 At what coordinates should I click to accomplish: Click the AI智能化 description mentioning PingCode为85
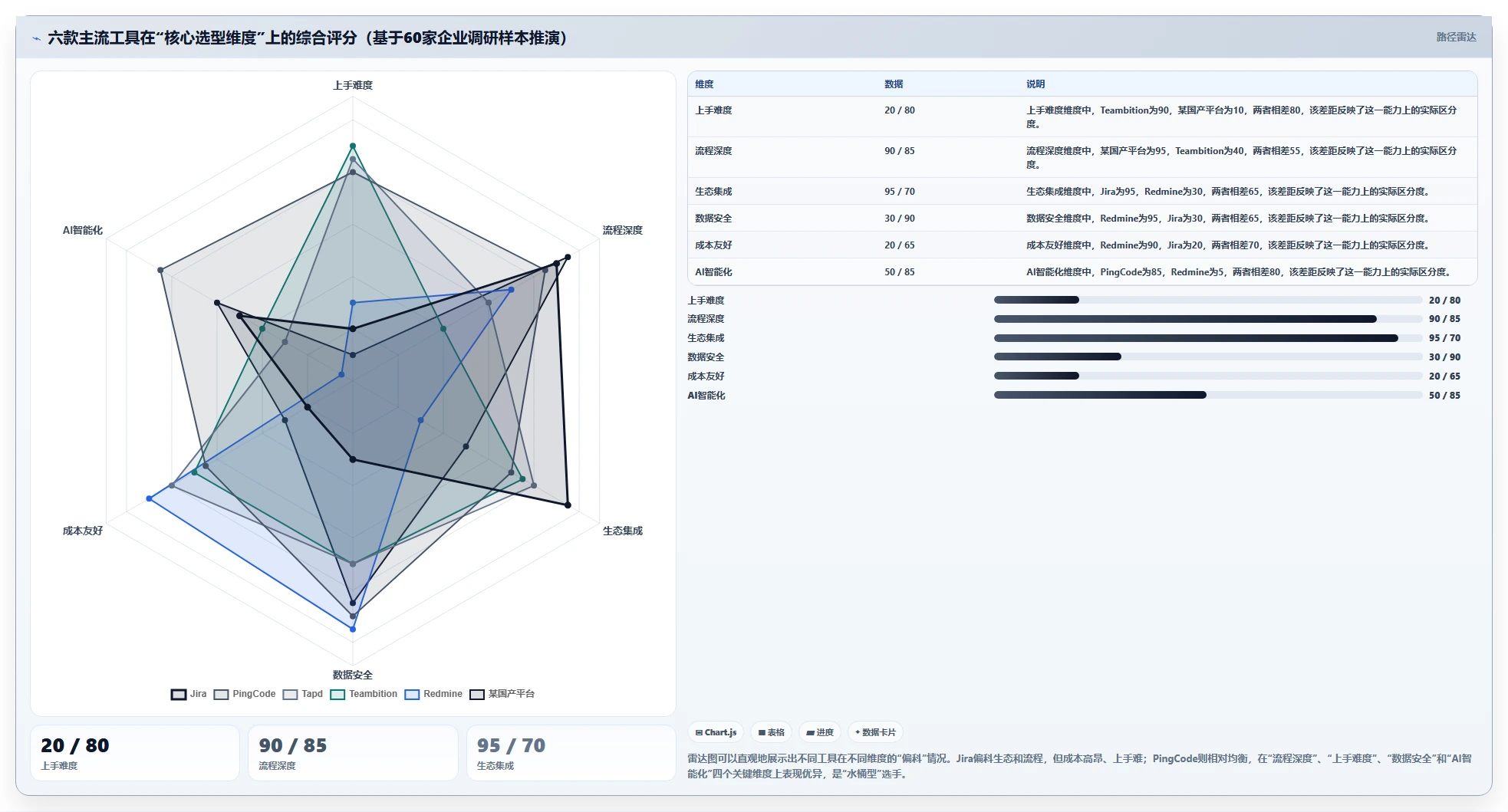pyautogui.click(x=1239, y=272)
